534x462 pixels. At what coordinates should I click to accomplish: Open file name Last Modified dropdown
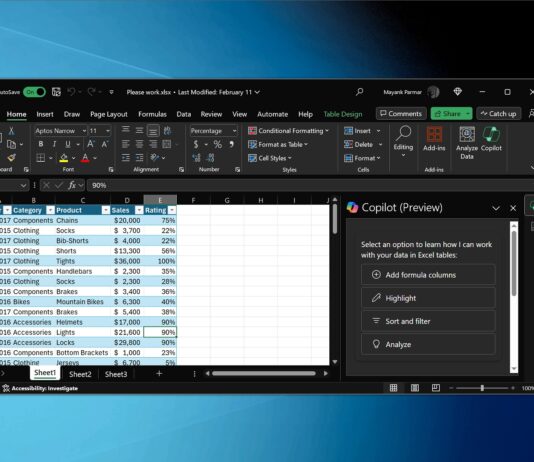(x=257, y=92)
